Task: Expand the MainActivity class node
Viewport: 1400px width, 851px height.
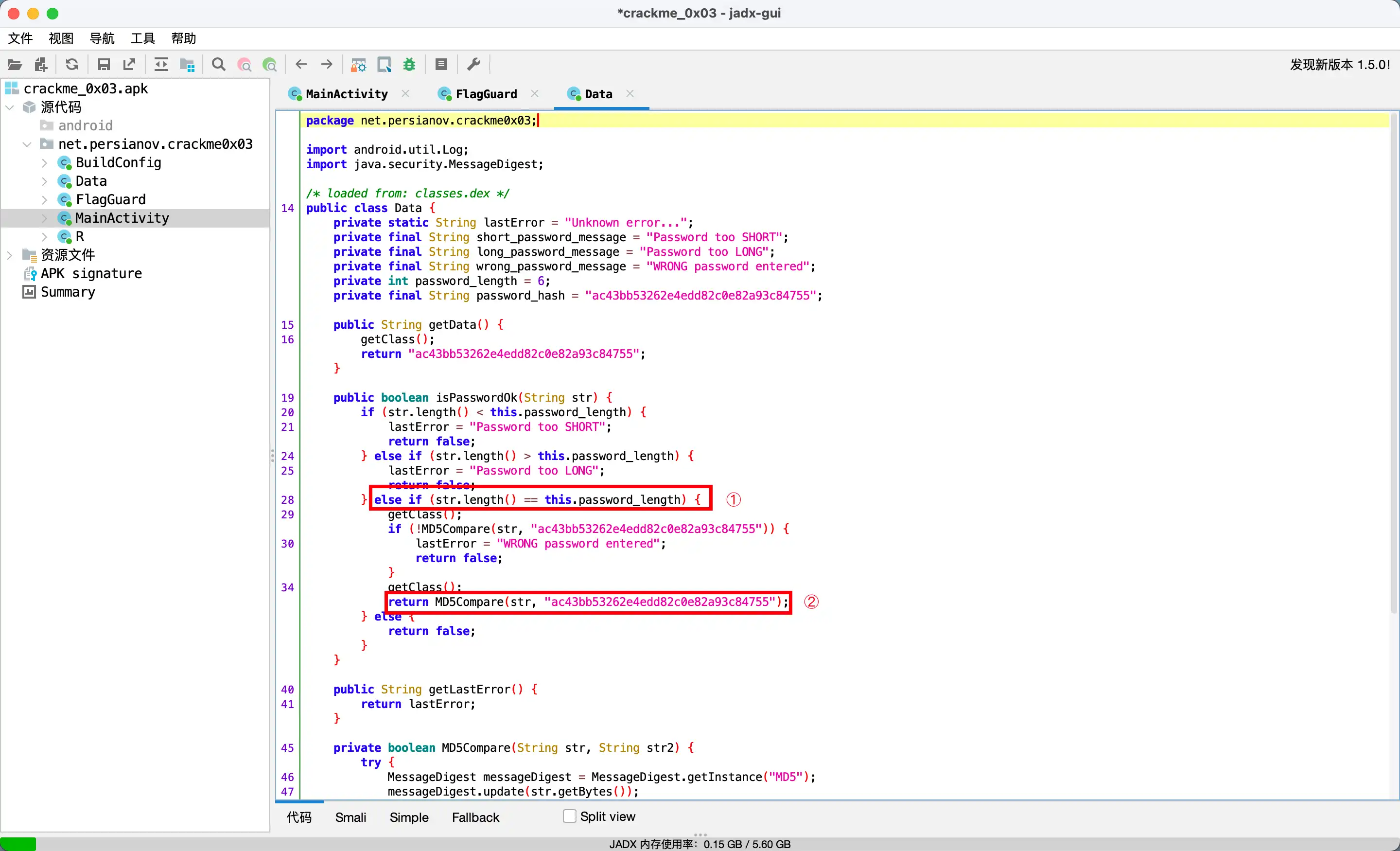Action: [44, 218]
